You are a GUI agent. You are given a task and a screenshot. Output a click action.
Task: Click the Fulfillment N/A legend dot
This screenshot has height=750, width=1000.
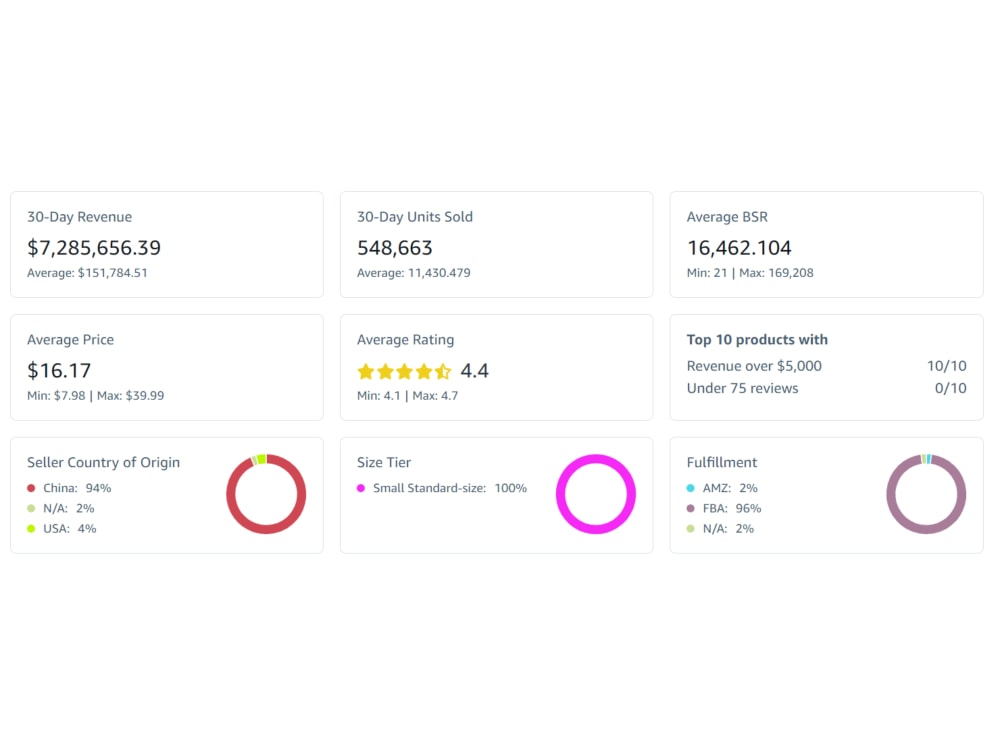(691, 529)
